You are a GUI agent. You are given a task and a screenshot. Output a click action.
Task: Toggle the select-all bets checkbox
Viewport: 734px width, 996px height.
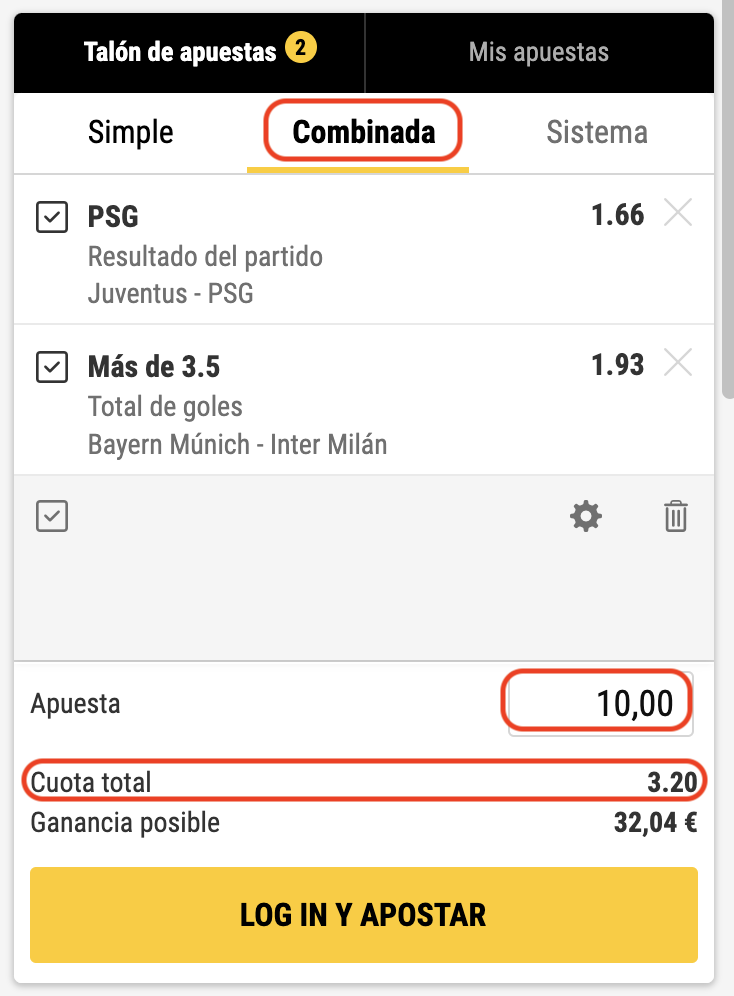[x=52, y=516]
